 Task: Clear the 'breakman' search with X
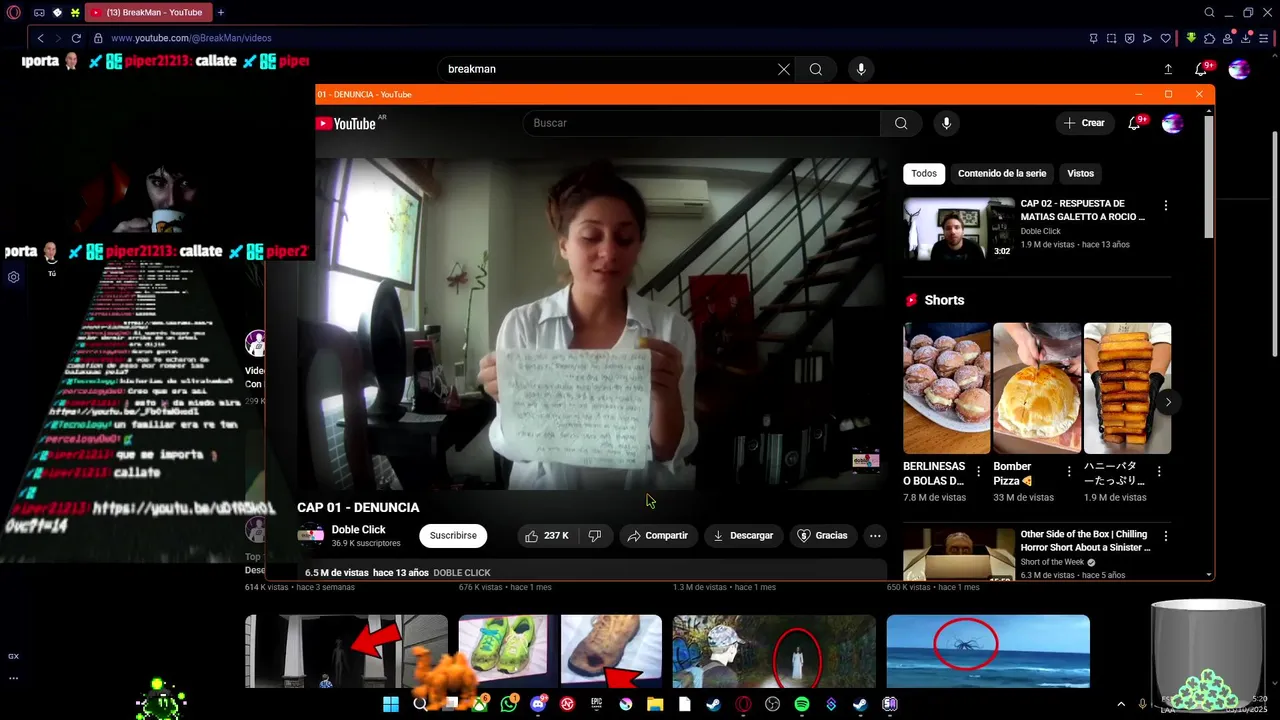tap(784, 69)
